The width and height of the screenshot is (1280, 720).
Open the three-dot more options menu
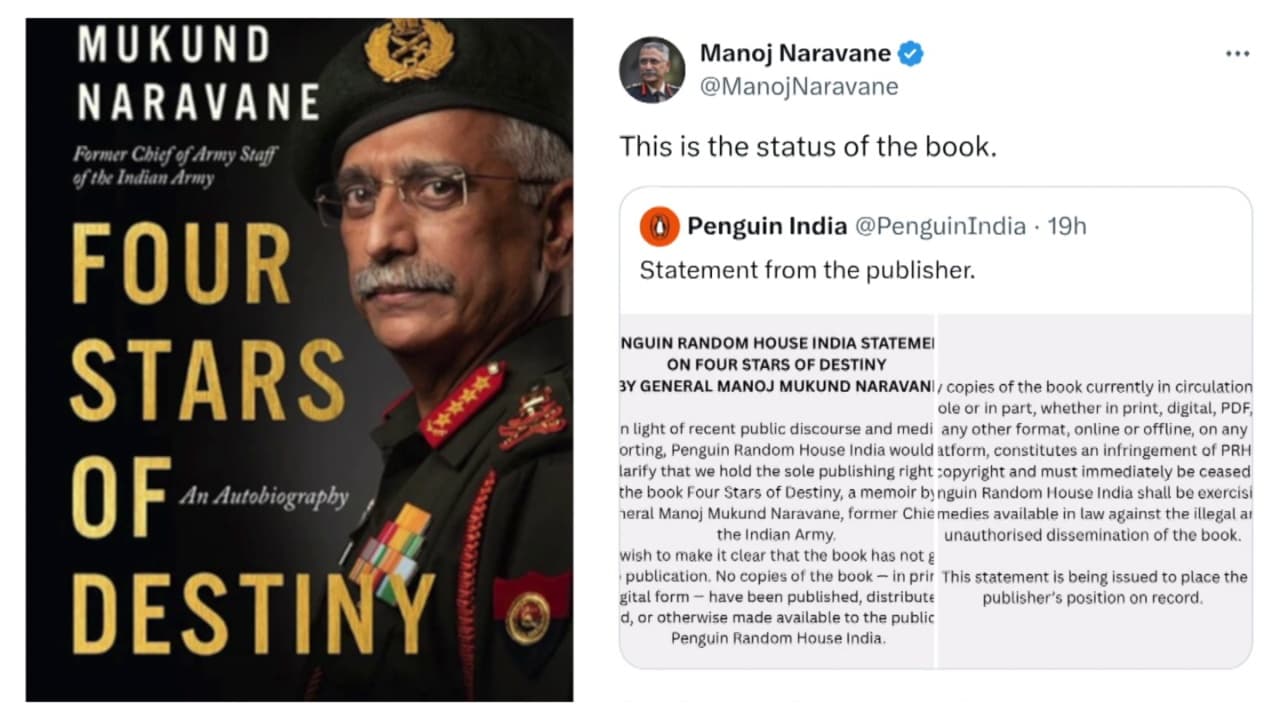pyautogui.click(x=1237, y=54)
